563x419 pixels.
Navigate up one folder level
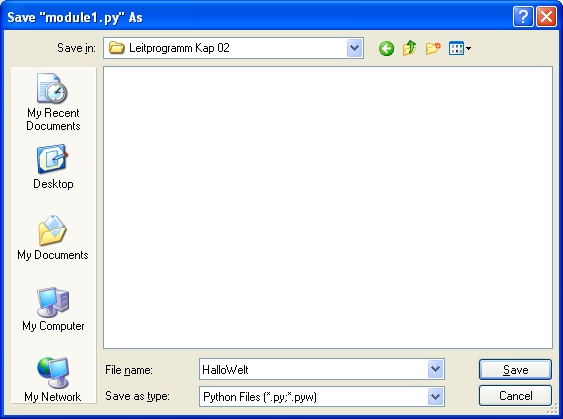pyautogui.click(x=410, y=48)
